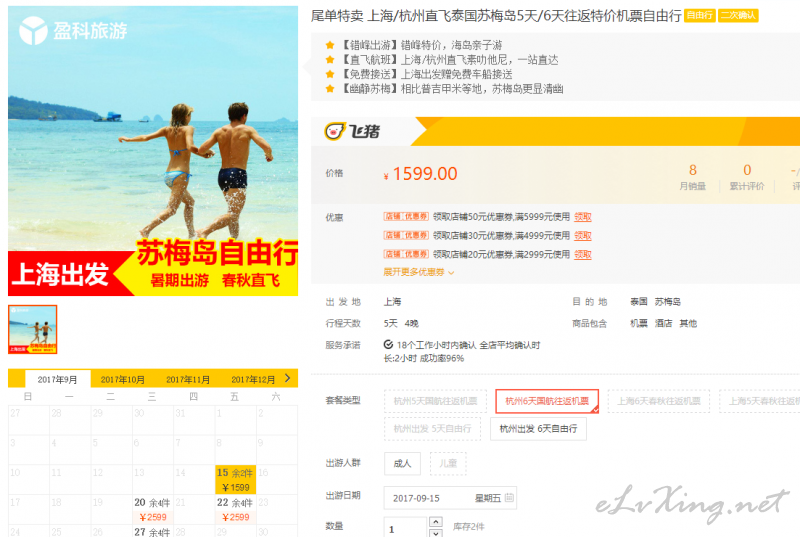800x537 pixels.
Task: Click the 盈科旅游 logo on the photo
Action: [73, 31]
